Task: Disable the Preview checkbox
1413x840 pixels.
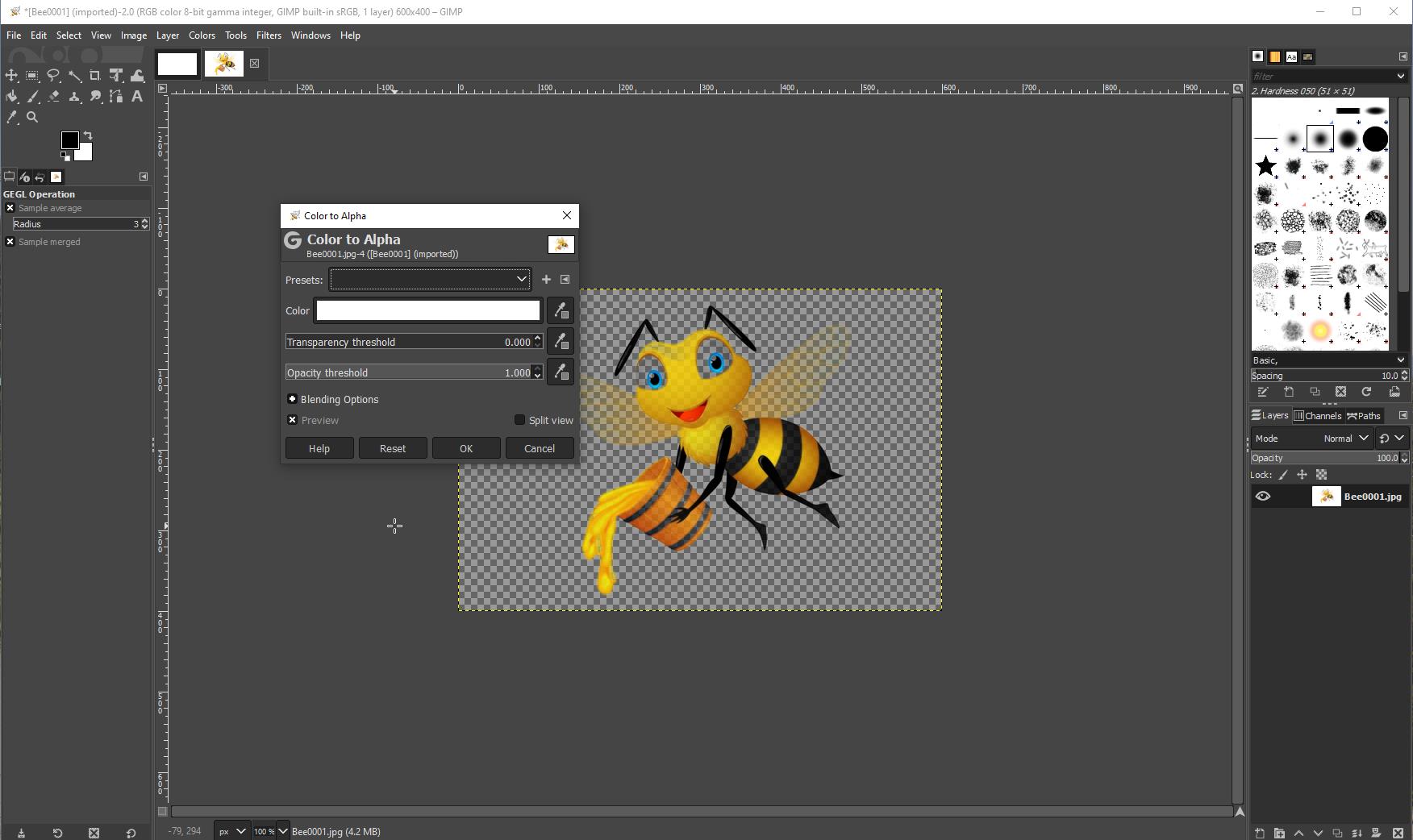Action: (293, 420)
